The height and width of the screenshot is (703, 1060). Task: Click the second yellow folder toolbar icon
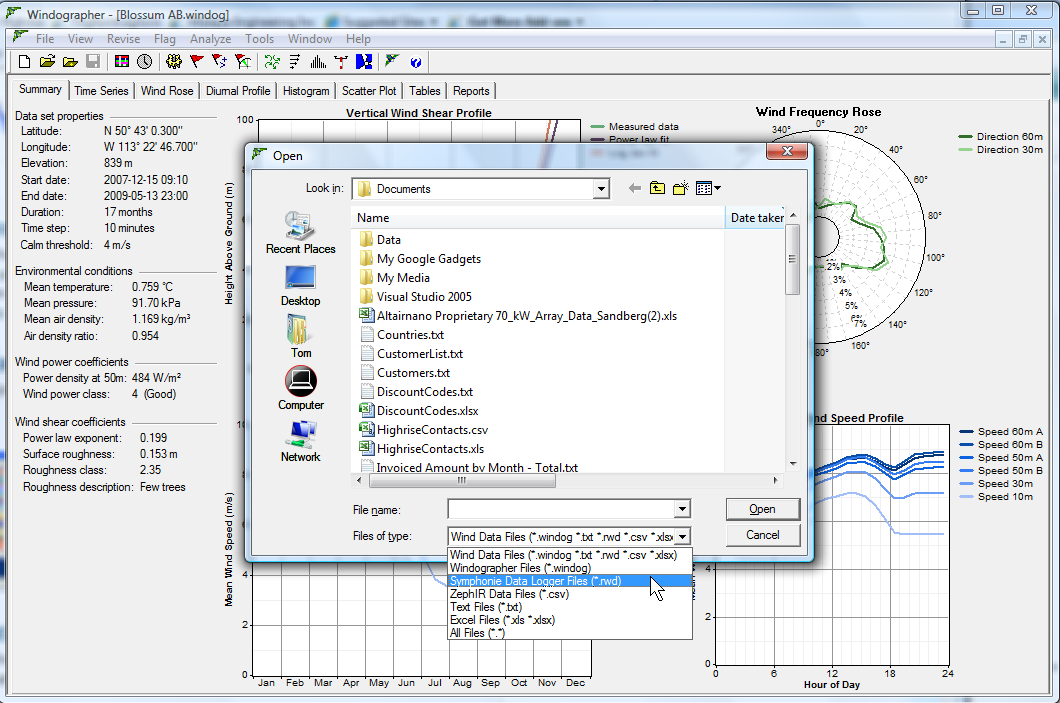tap(70, 62)
